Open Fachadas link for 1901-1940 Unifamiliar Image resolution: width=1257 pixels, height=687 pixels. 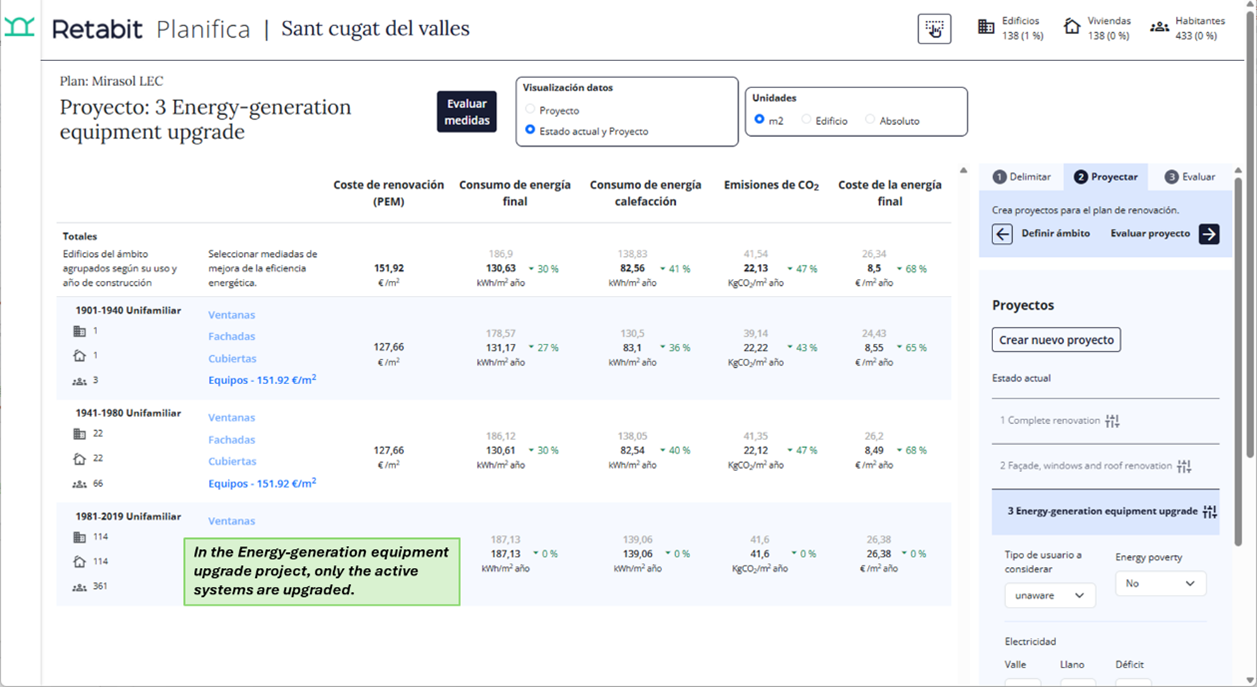(231, 337)
